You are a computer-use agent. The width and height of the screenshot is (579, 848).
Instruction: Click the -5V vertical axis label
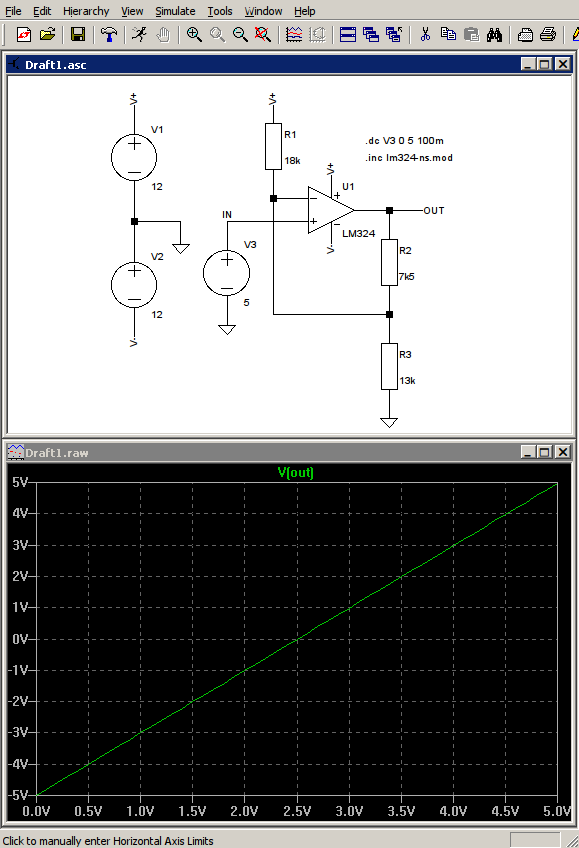pyautogui.click(x=18, y=795)
